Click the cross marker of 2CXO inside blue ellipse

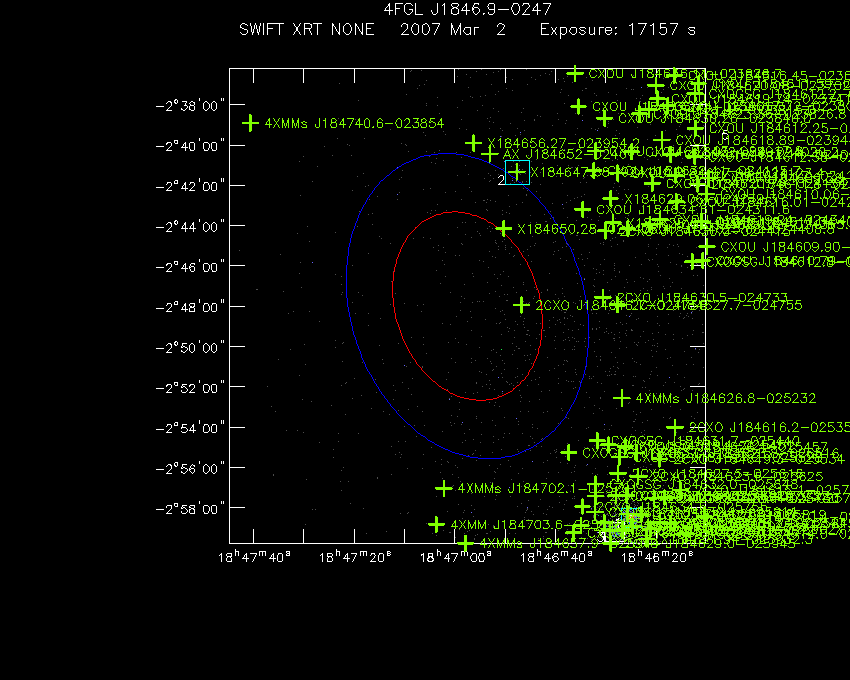tap(521, 305)
